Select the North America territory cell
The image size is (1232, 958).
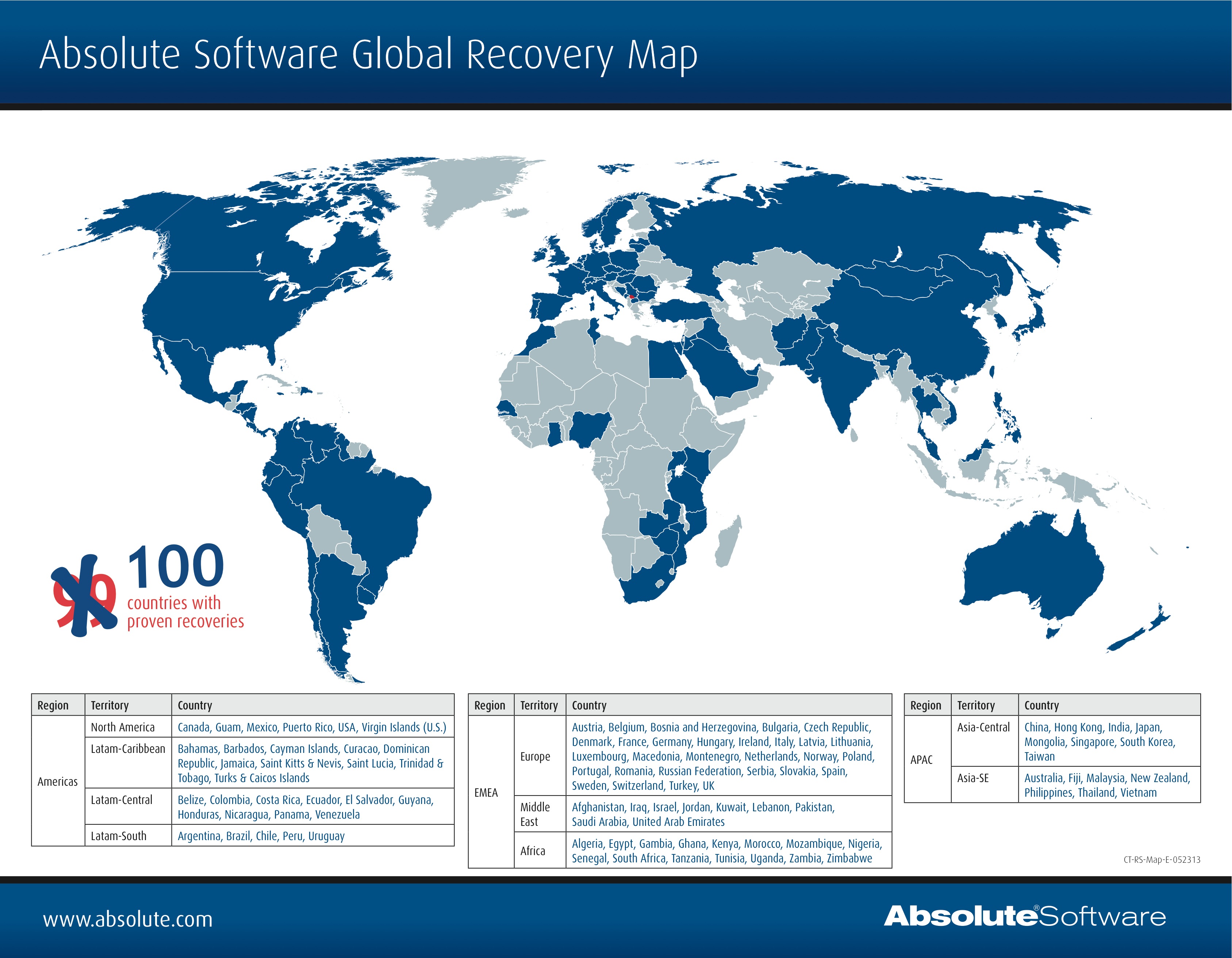(x=122, y=727)
